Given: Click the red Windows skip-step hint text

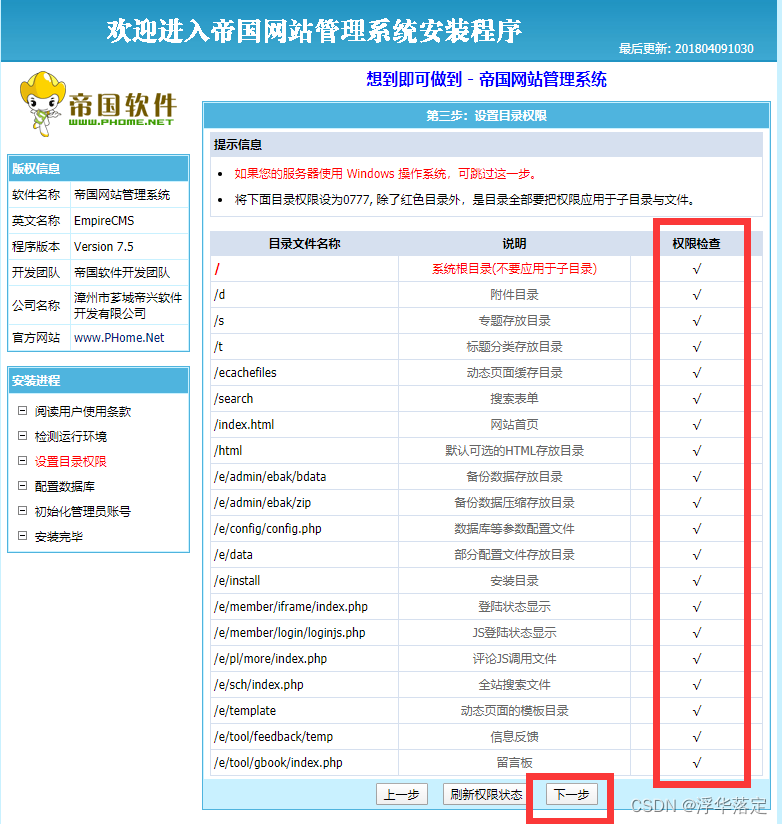Looking at the screenshot, I should 385,174.
